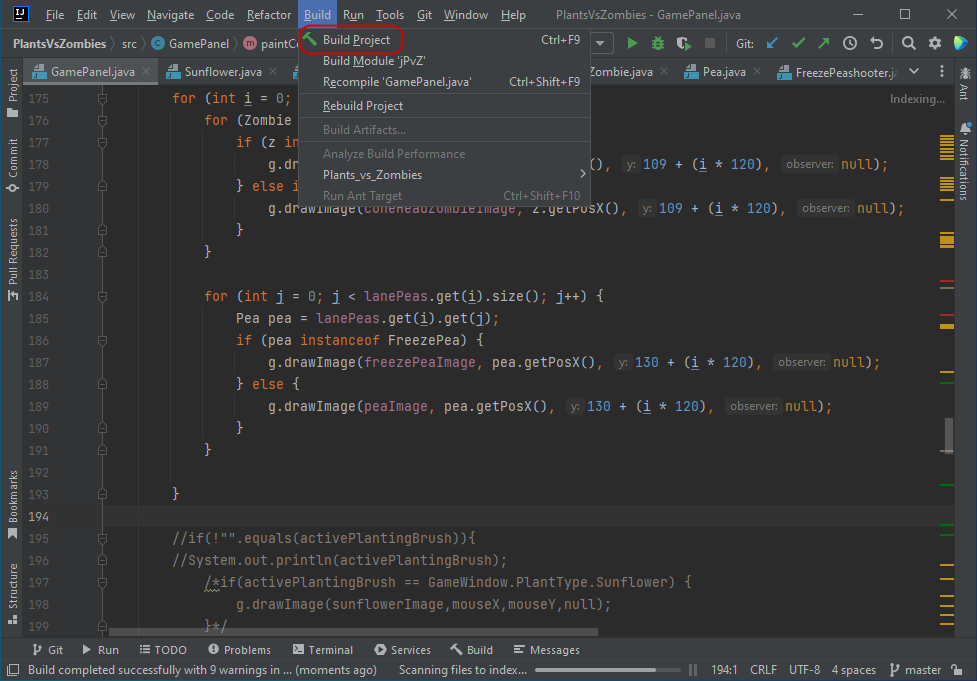Show hidden editor tabs dropdown

point(914,72)
